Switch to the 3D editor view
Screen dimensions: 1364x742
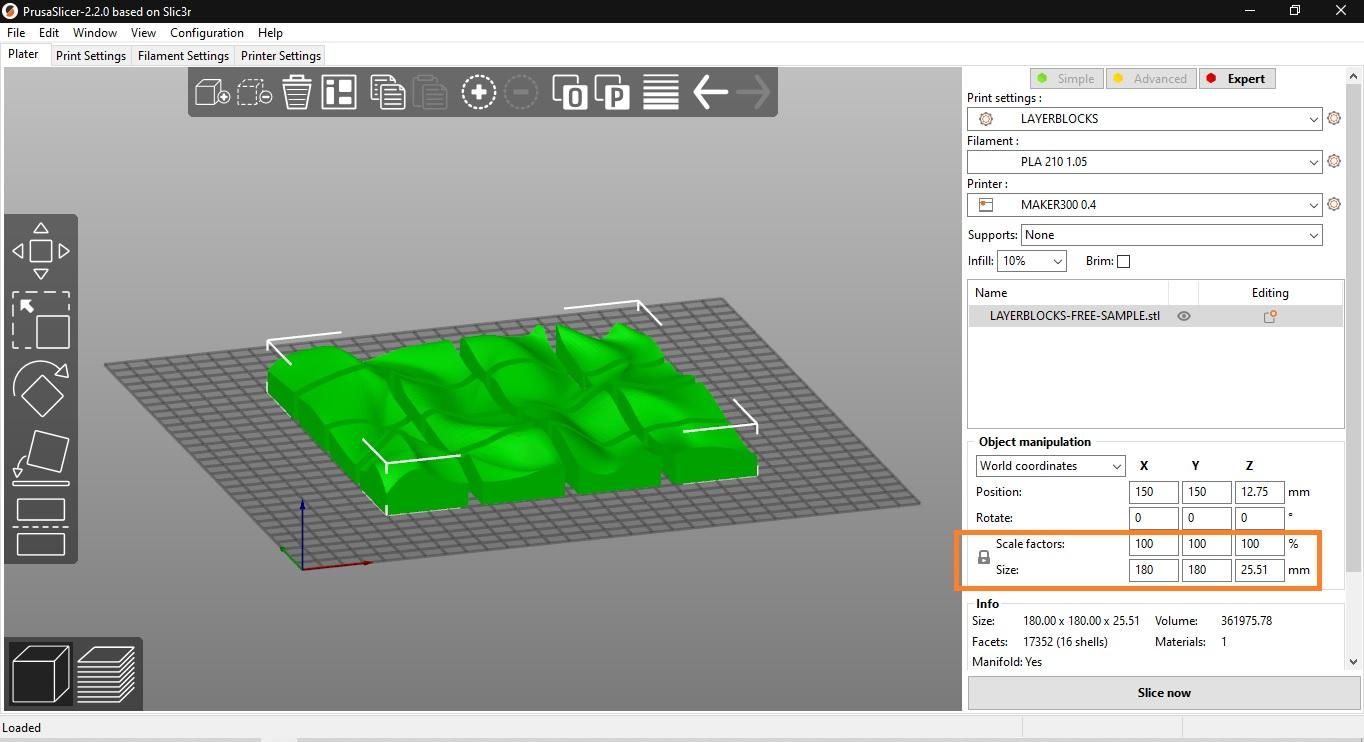[41, 674]
